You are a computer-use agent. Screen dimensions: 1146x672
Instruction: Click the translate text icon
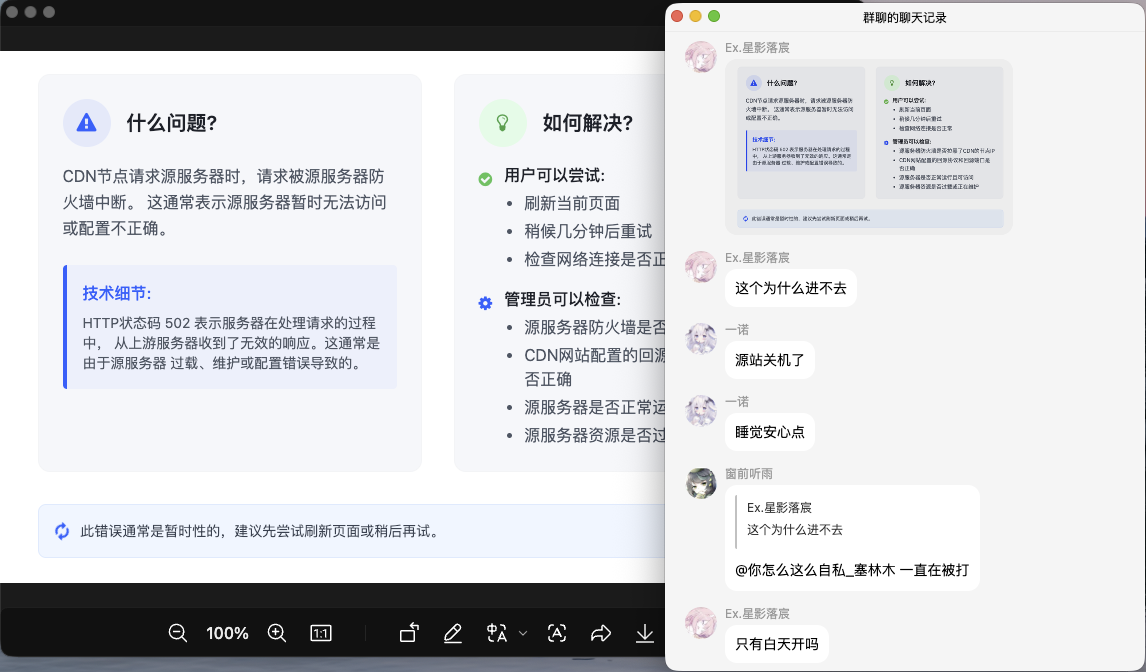point(494,633)
